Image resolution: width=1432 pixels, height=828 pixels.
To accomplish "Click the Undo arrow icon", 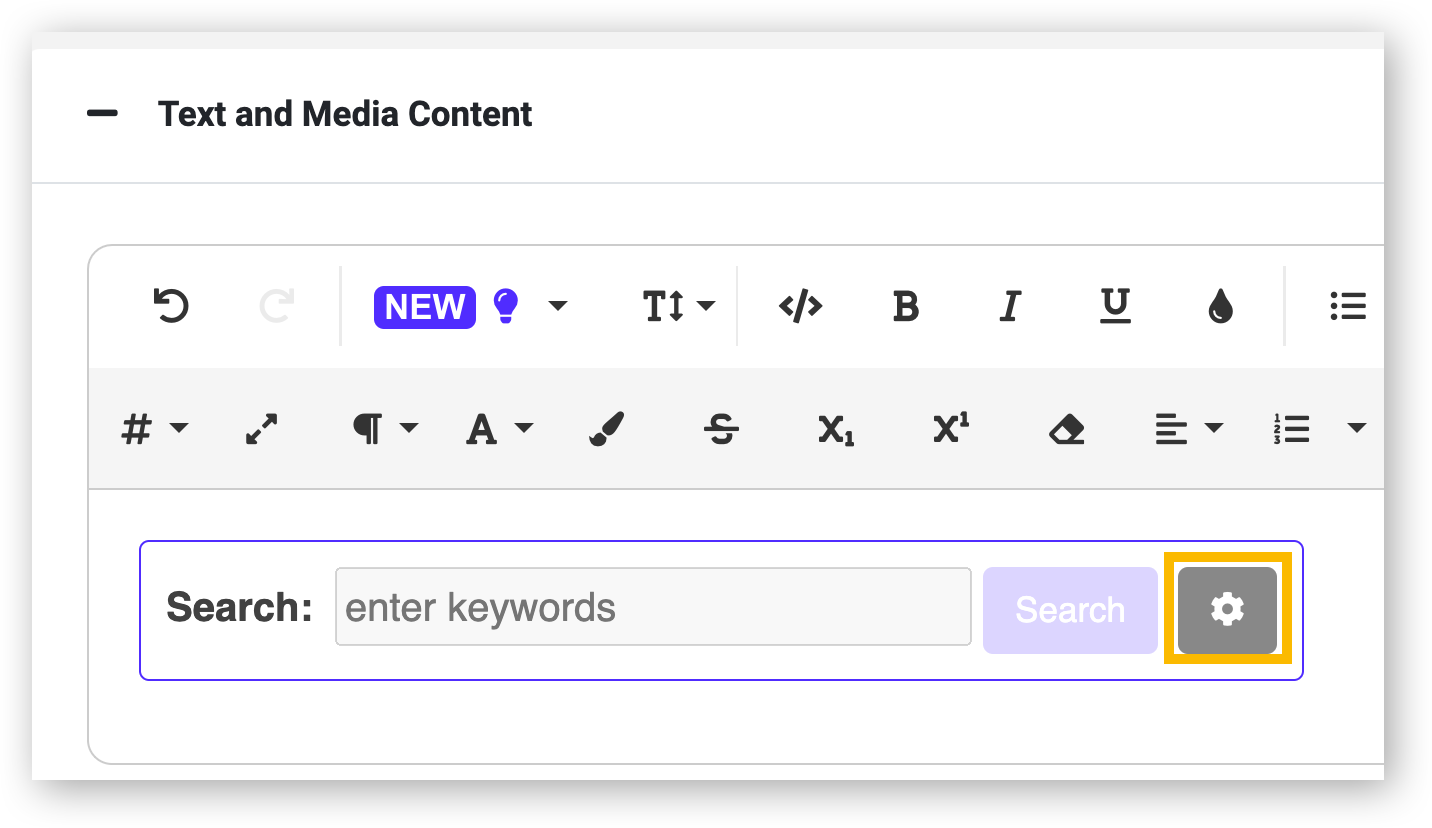I will tap(171, 306).
